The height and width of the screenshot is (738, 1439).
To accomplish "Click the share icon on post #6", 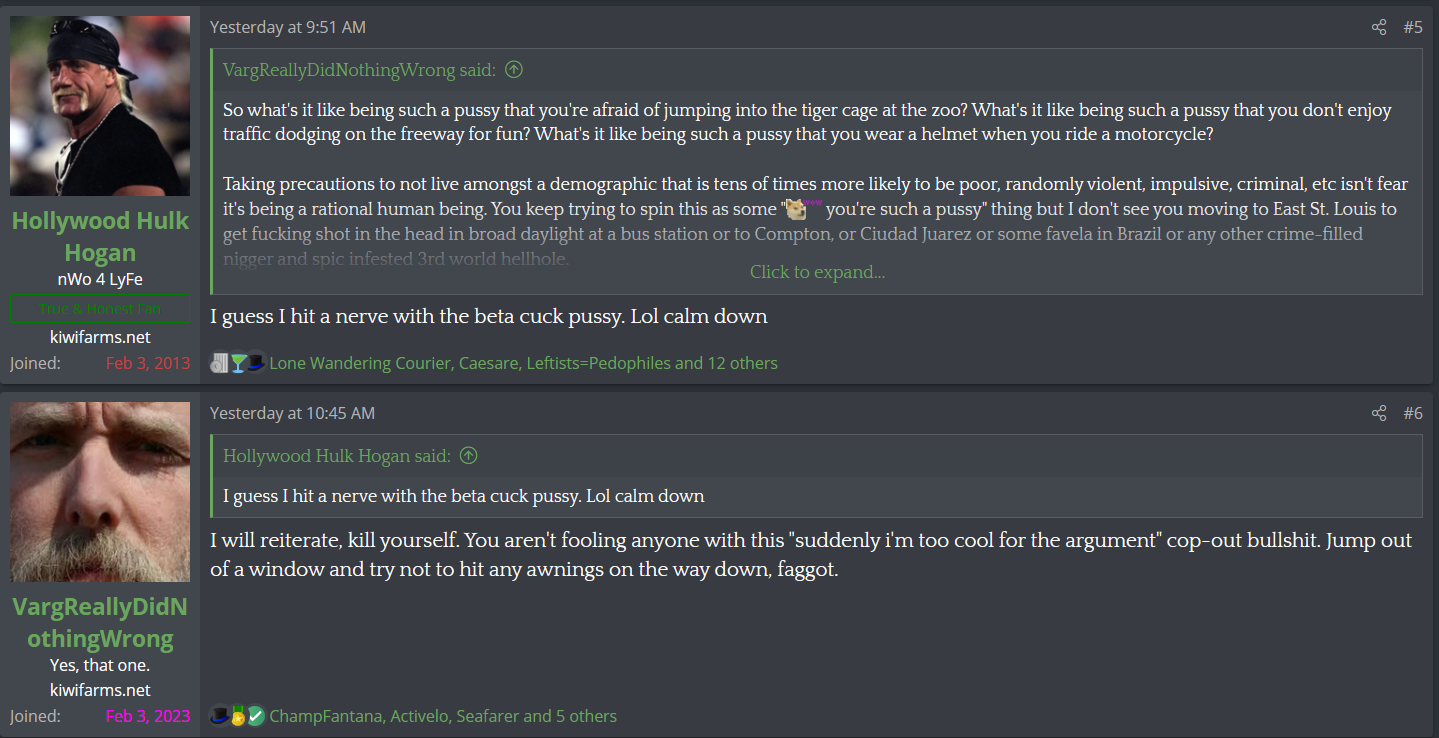I will (x=1379, y=413).
